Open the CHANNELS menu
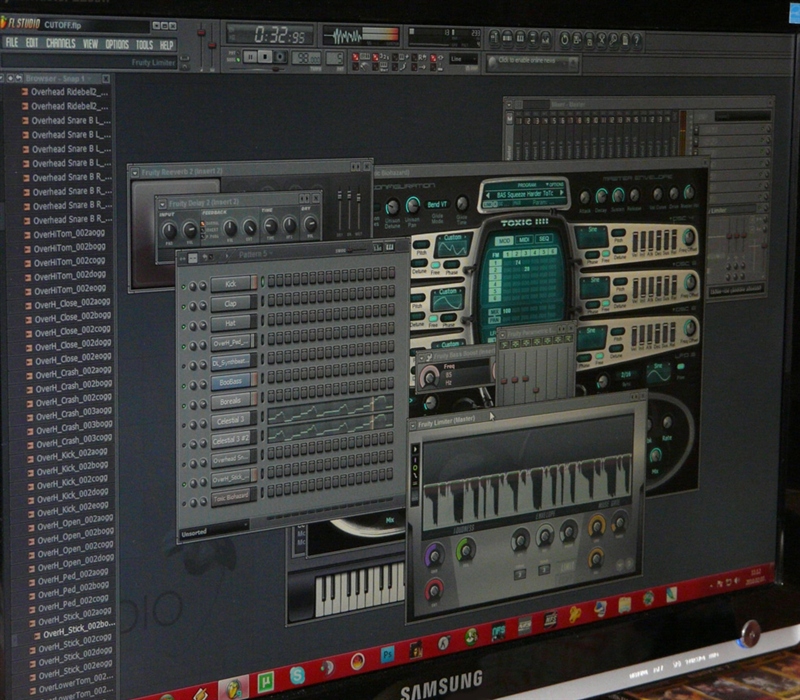800x700 pixels. 60,44
